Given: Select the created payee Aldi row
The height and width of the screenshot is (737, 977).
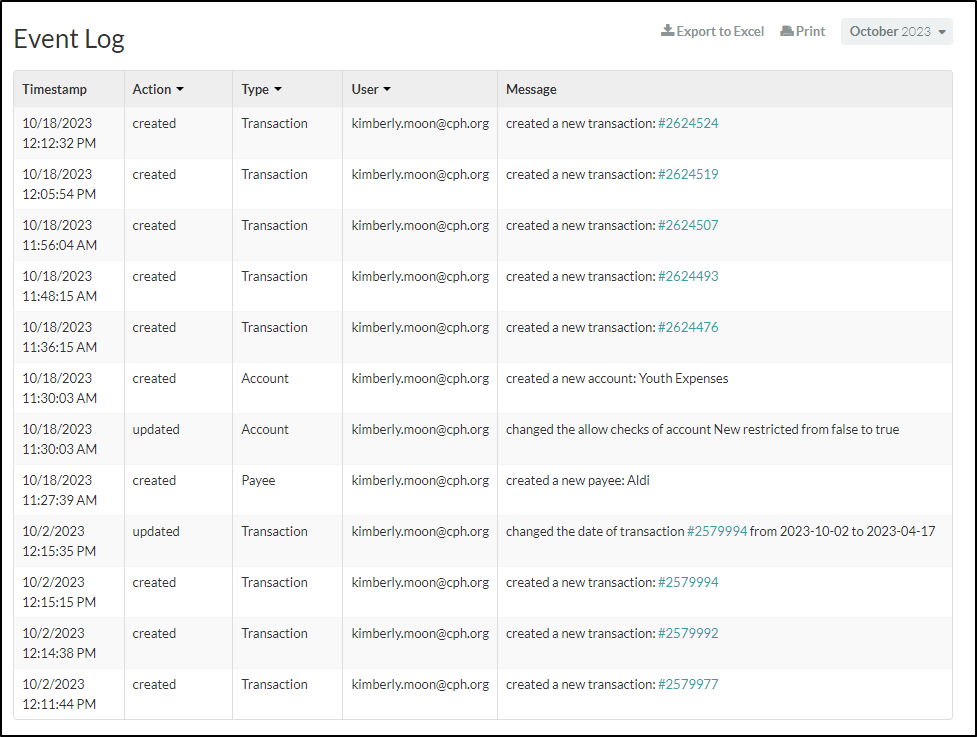Looking at the screenshot, I should click(483, 490).
